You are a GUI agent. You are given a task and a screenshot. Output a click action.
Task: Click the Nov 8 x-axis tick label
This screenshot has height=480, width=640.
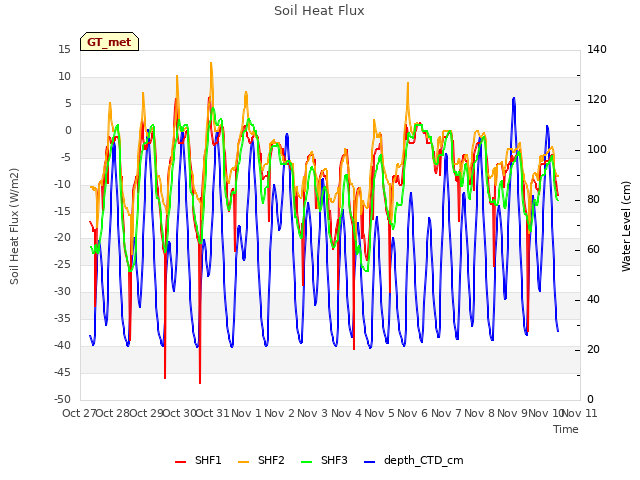click(480, 413)
